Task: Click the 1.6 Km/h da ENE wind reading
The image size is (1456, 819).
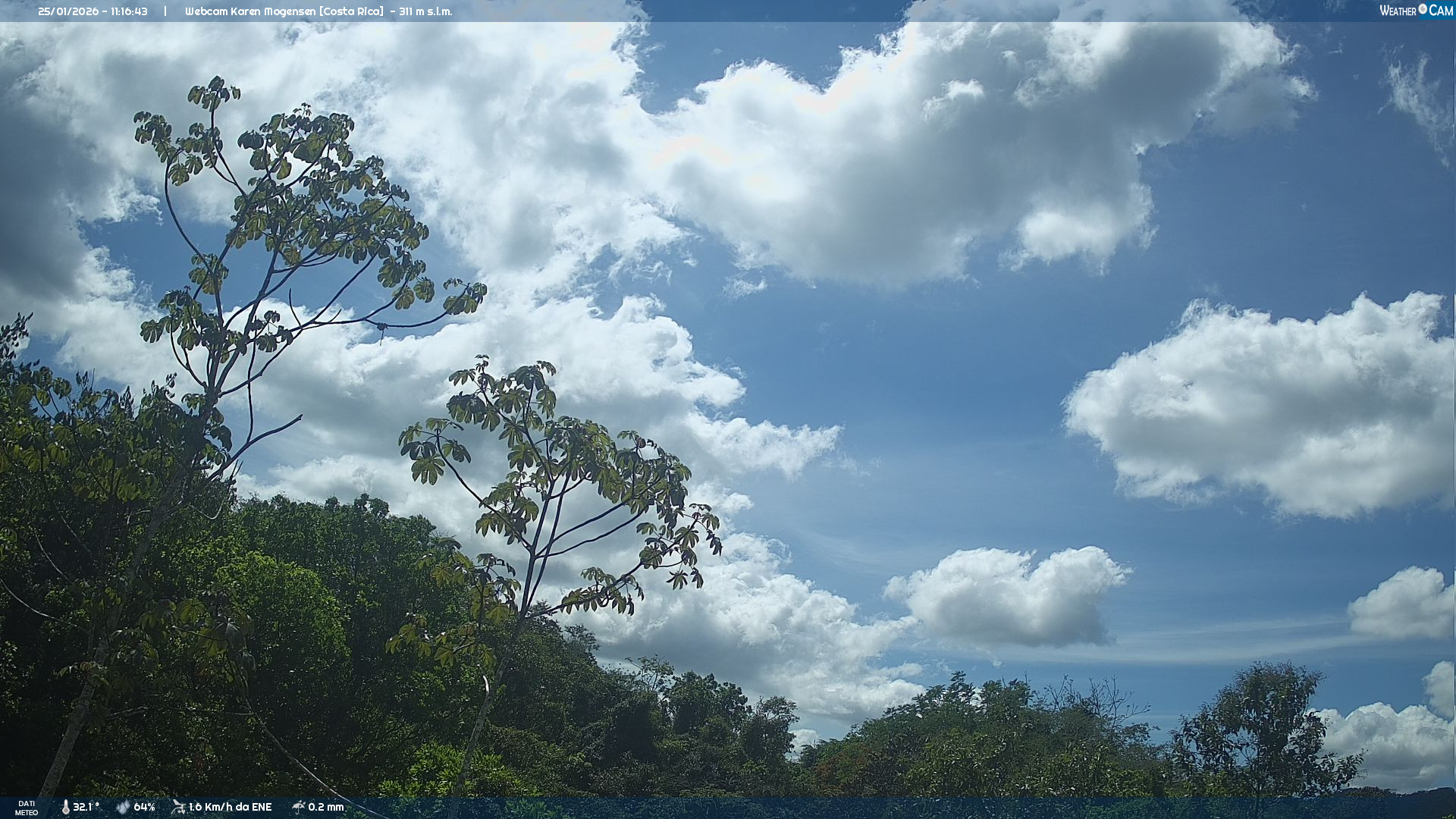Action: coord(230,807)
